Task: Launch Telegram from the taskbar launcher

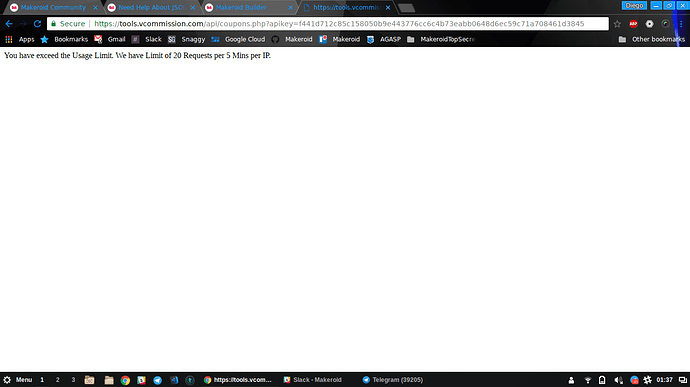Action: pos(158,380)
